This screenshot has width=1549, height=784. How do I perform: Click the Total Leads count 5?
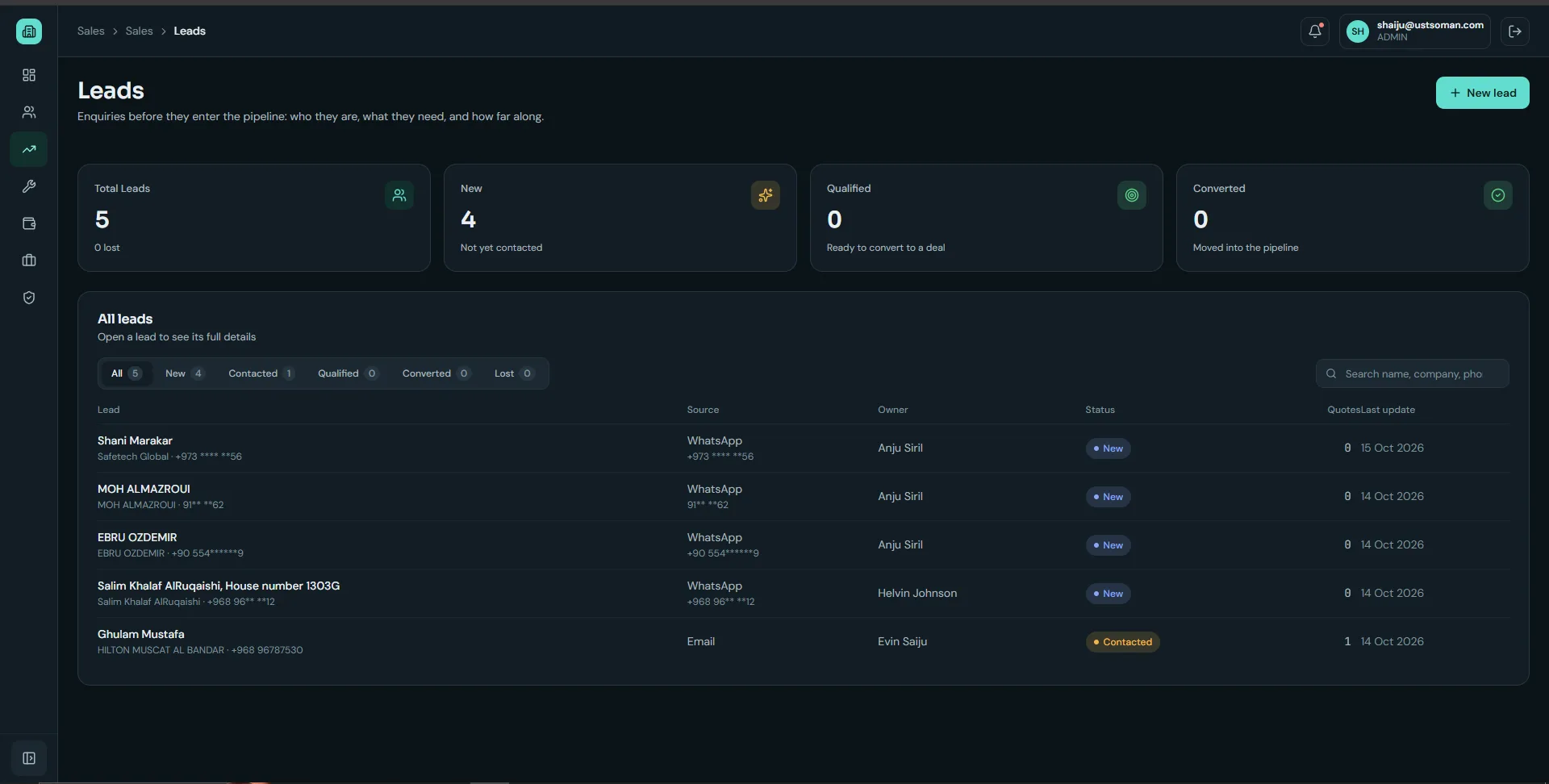tap(102, 219)
